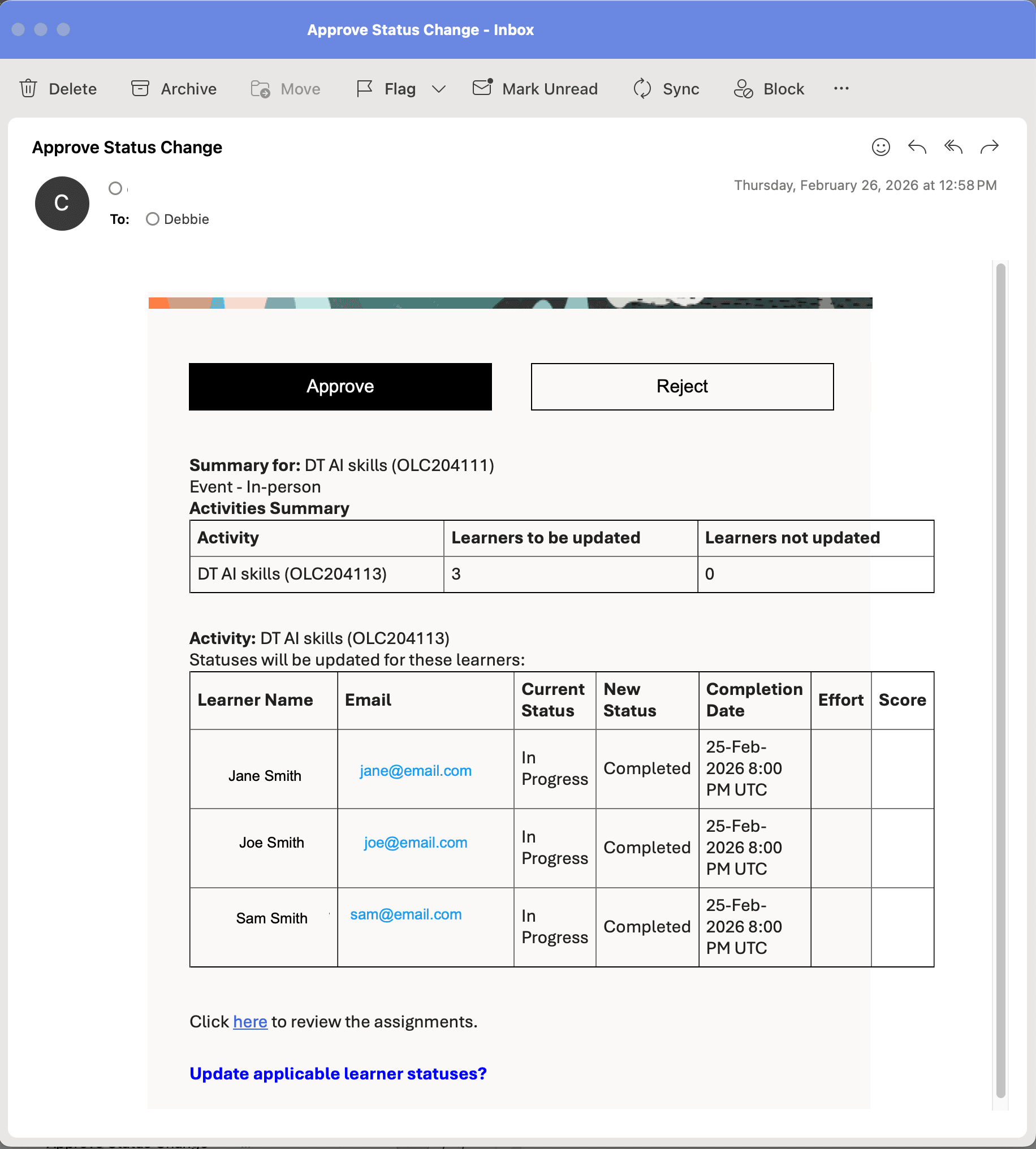
Task: Email jane@email.com via her address link
Action: click(x=416, y=770)
